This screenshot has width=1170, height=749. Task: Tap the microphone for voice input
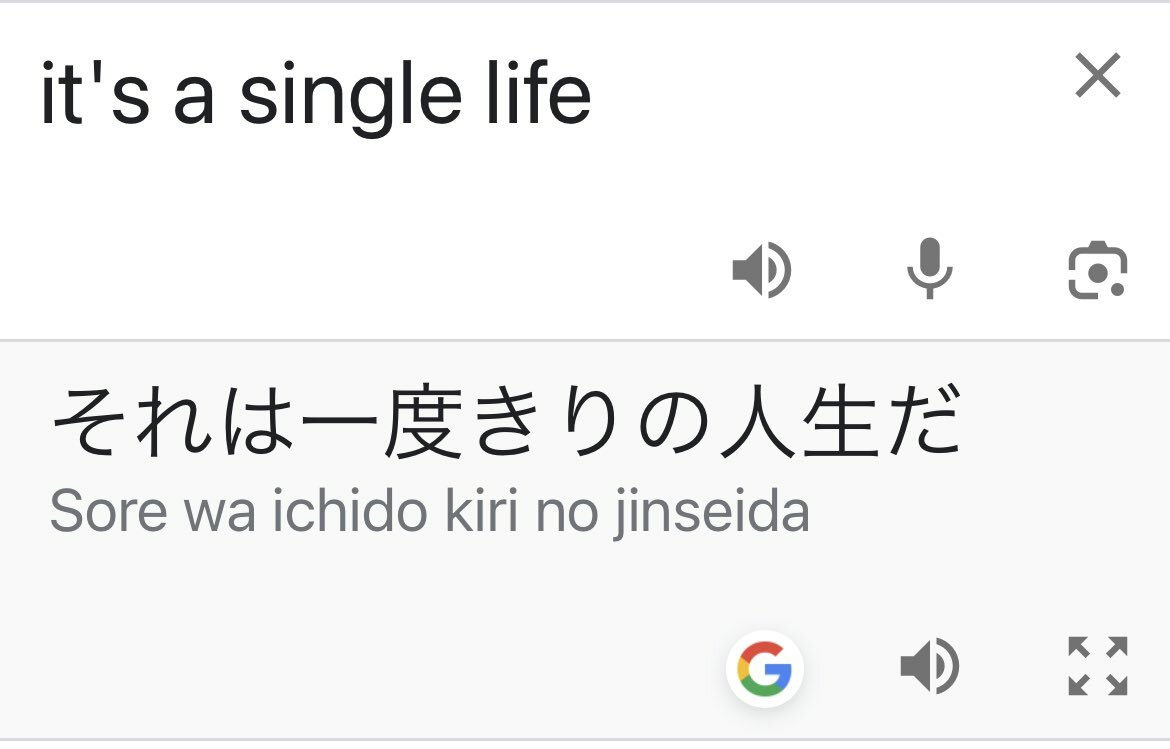point(929,270)
